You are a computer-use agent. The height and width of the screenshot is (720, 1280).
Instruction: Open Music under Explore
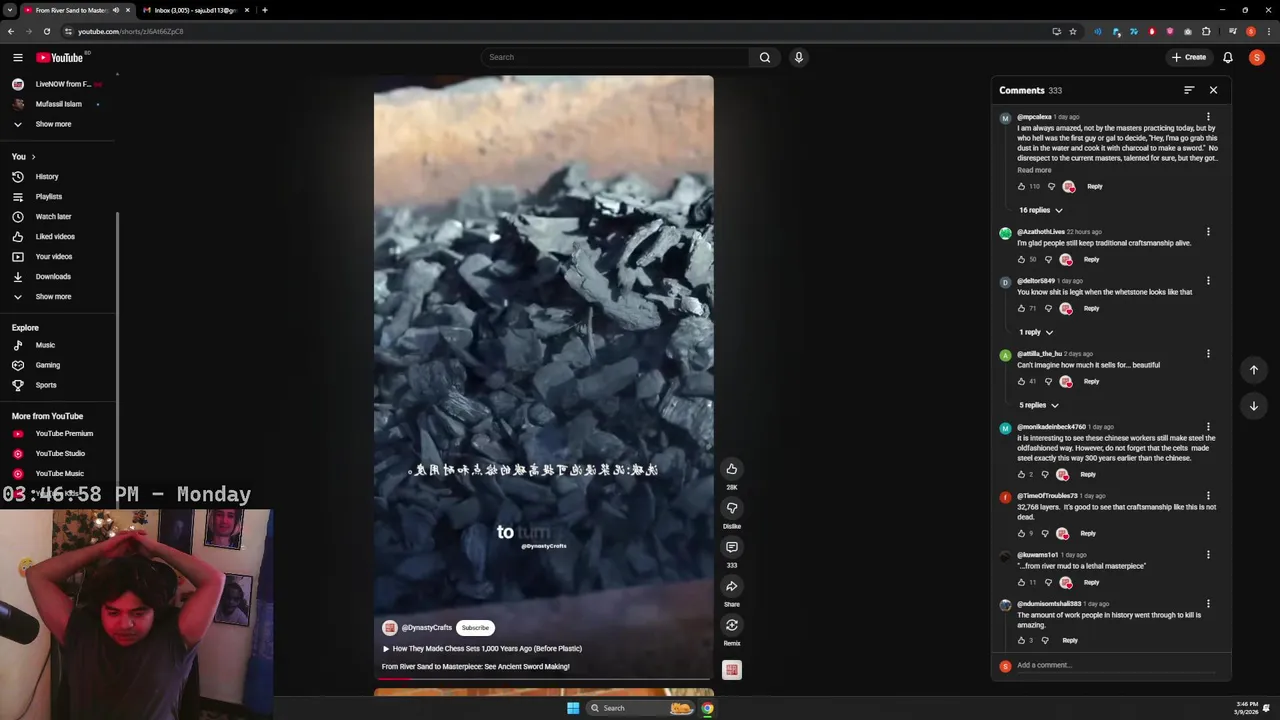[45, 345]
